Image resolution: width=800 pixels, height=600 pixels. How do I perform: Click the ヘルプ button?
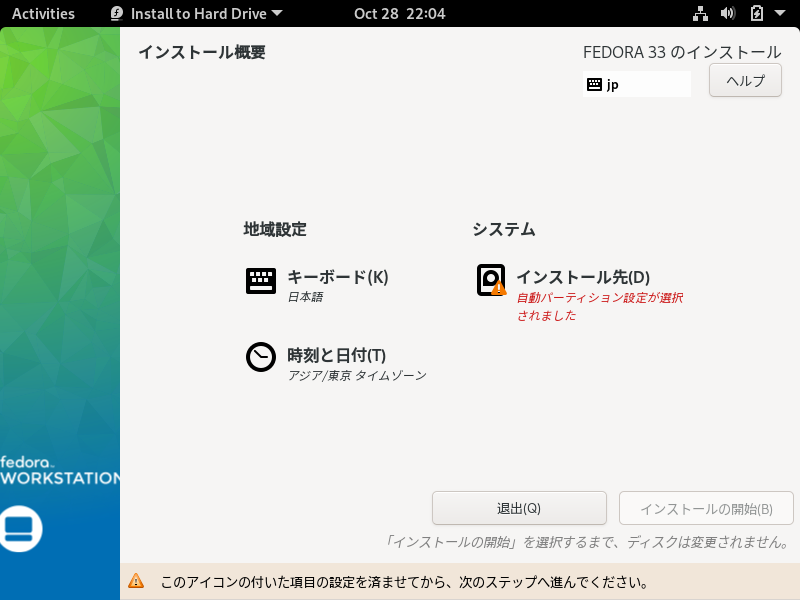pyautogui.click(x=745, y=80)
